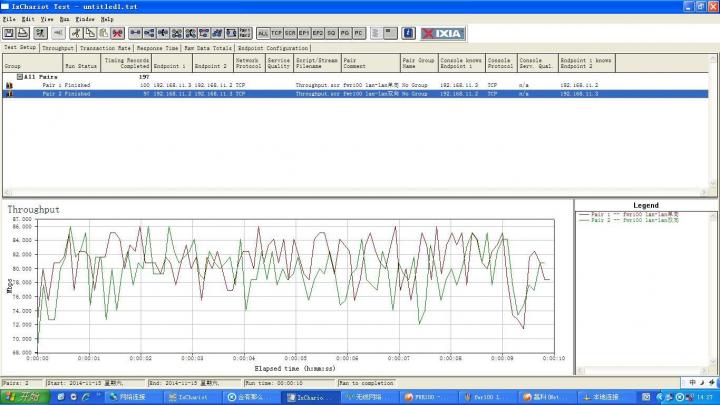Click the Add Multicast Group toolbar icon
The width and height of the screenshot is (720, 405).
(x=149, y=33)
